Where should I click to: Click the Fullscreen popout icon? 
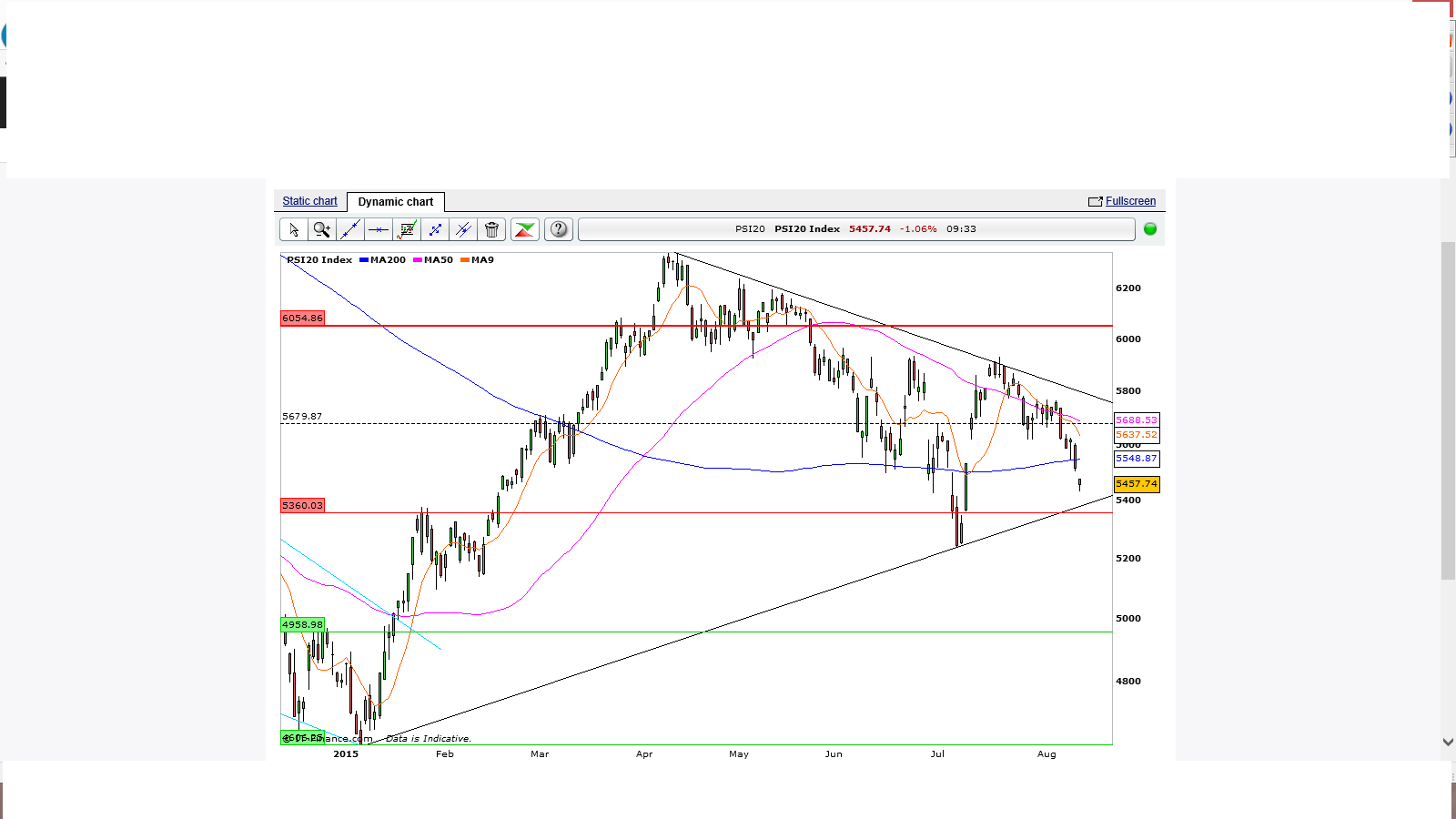point(1096,202)
